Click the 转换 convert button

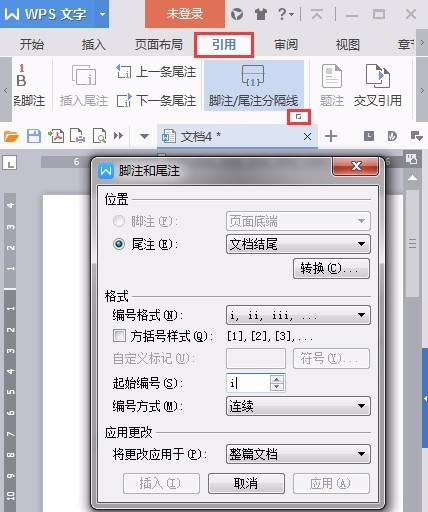pos(331,268)
